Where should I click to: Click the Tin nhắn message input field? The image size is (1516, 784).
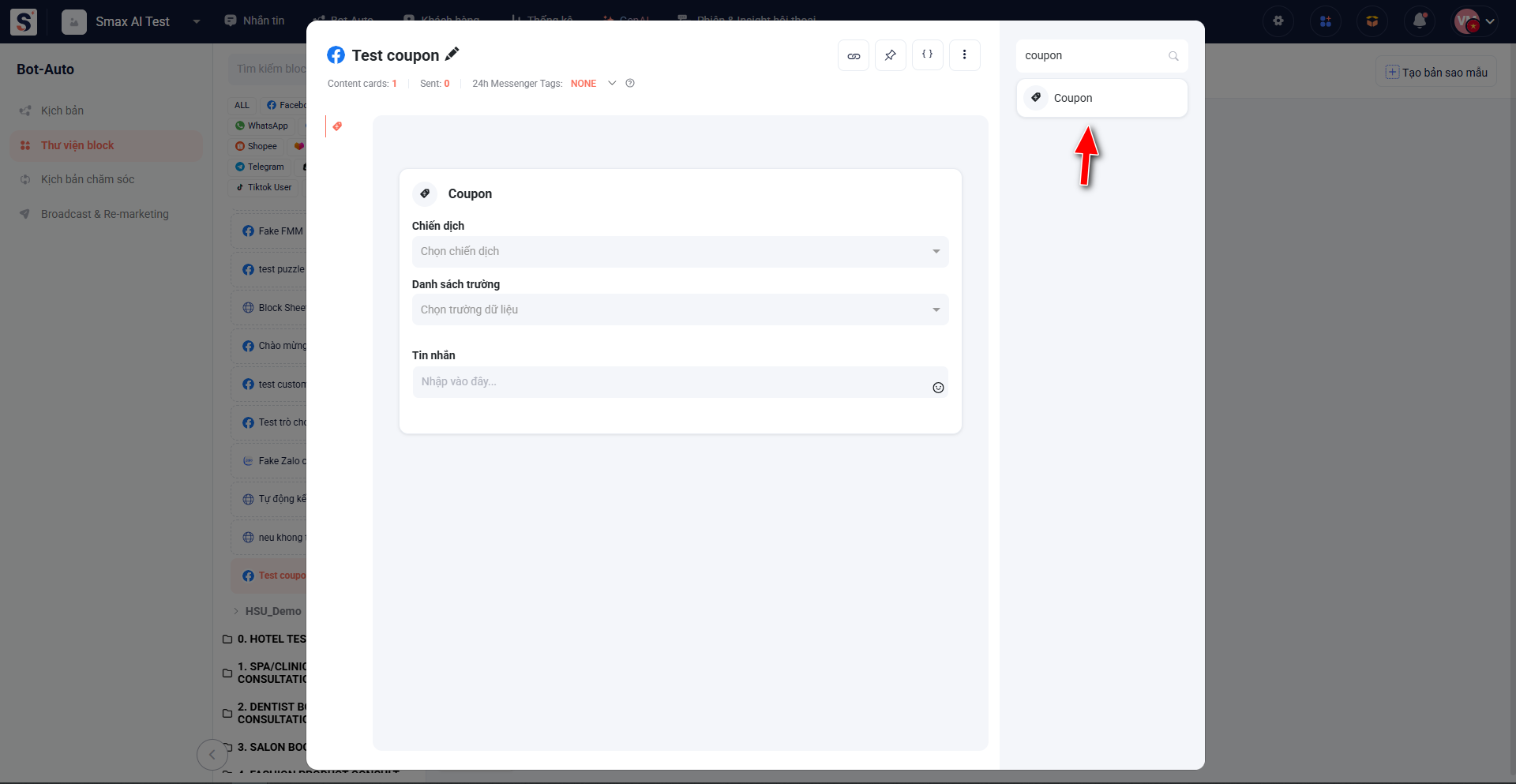point(671,382)
